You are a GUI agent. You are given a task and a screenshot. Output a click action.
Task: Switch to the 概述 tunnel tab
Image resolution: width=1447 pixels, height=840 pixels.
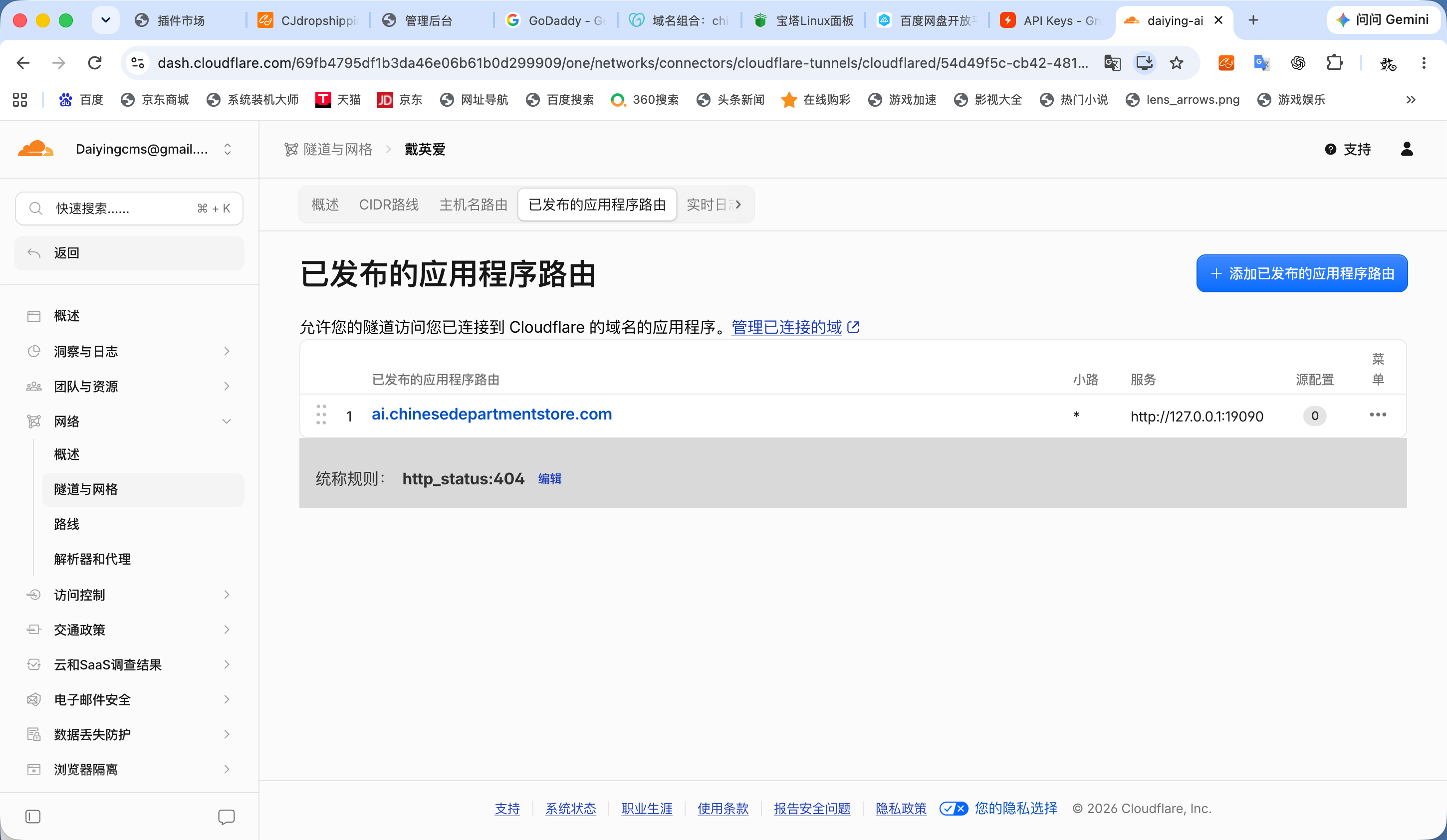pos(325,205)
